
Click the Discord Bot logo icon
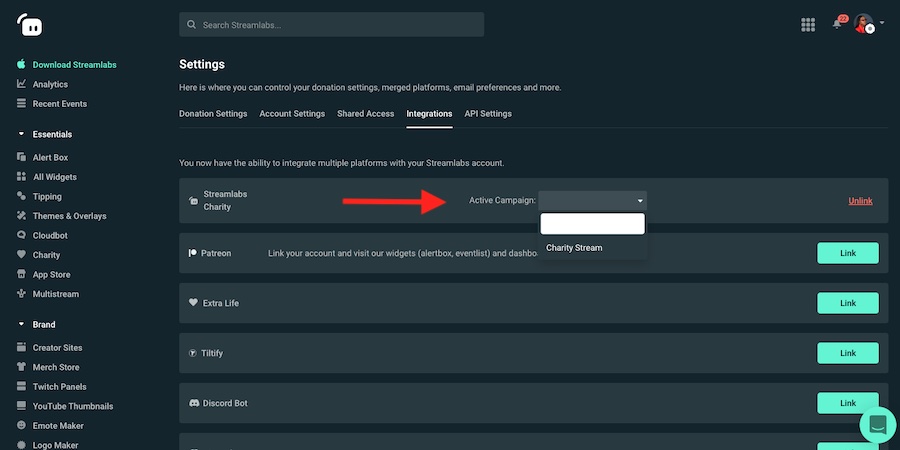pos(194,403)
